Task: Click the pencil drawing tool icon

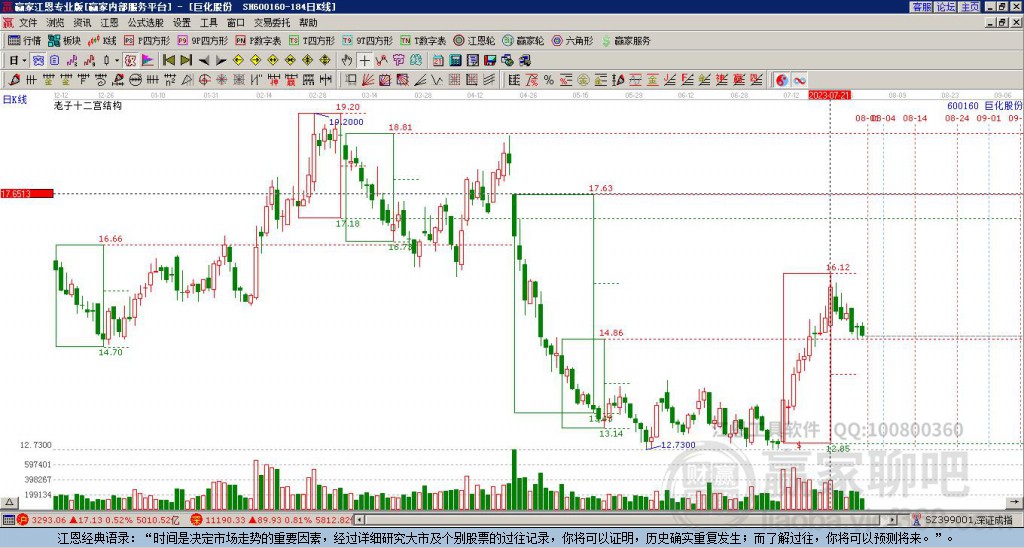Action: 14,80
